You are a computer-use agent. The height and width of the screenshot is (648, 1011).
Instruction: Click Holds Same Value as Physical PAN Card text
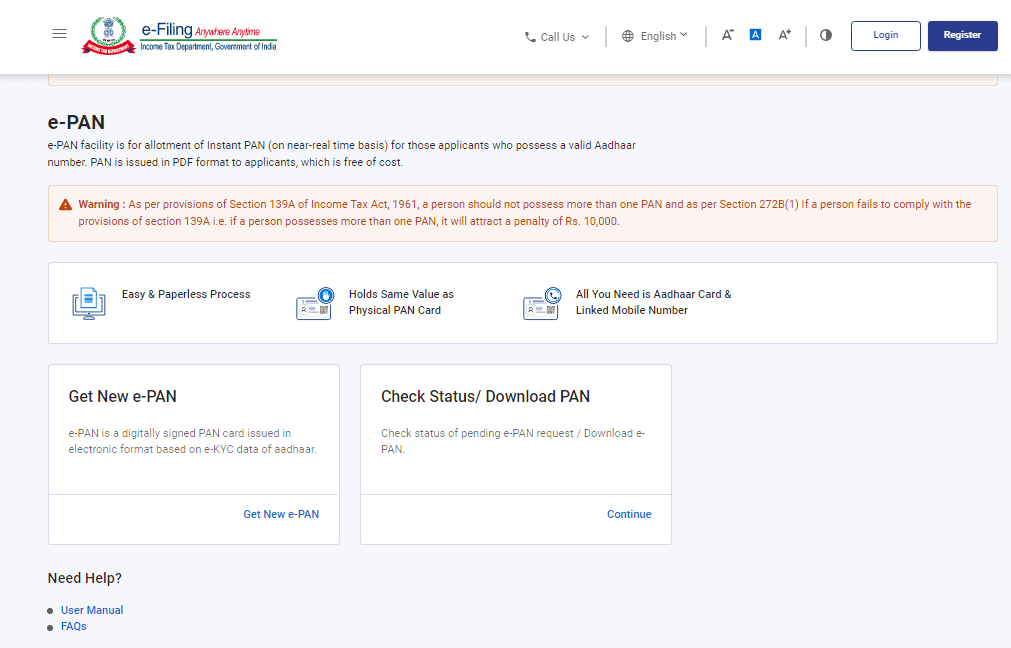coord(401,302)
